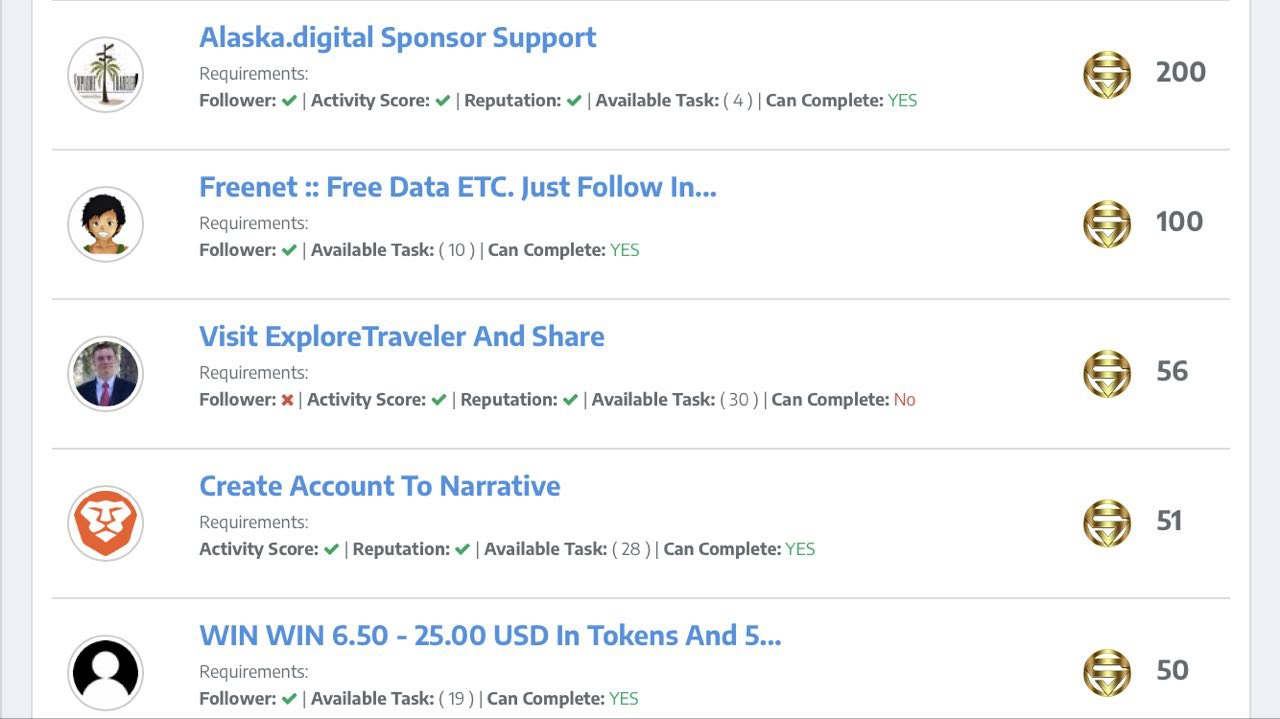The image size is (1280, 719).
Task: Open Freenet Free Data ETC task link
Action: (x=458, y=187)
